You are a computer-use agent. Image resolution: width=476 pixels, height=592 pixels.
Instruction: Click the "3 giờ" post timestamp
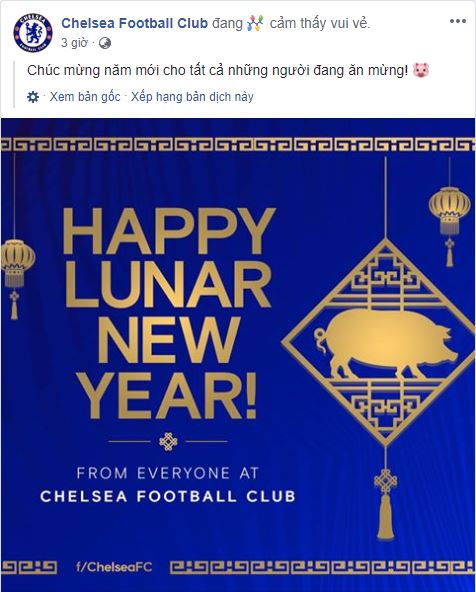[x=74, y=43]
